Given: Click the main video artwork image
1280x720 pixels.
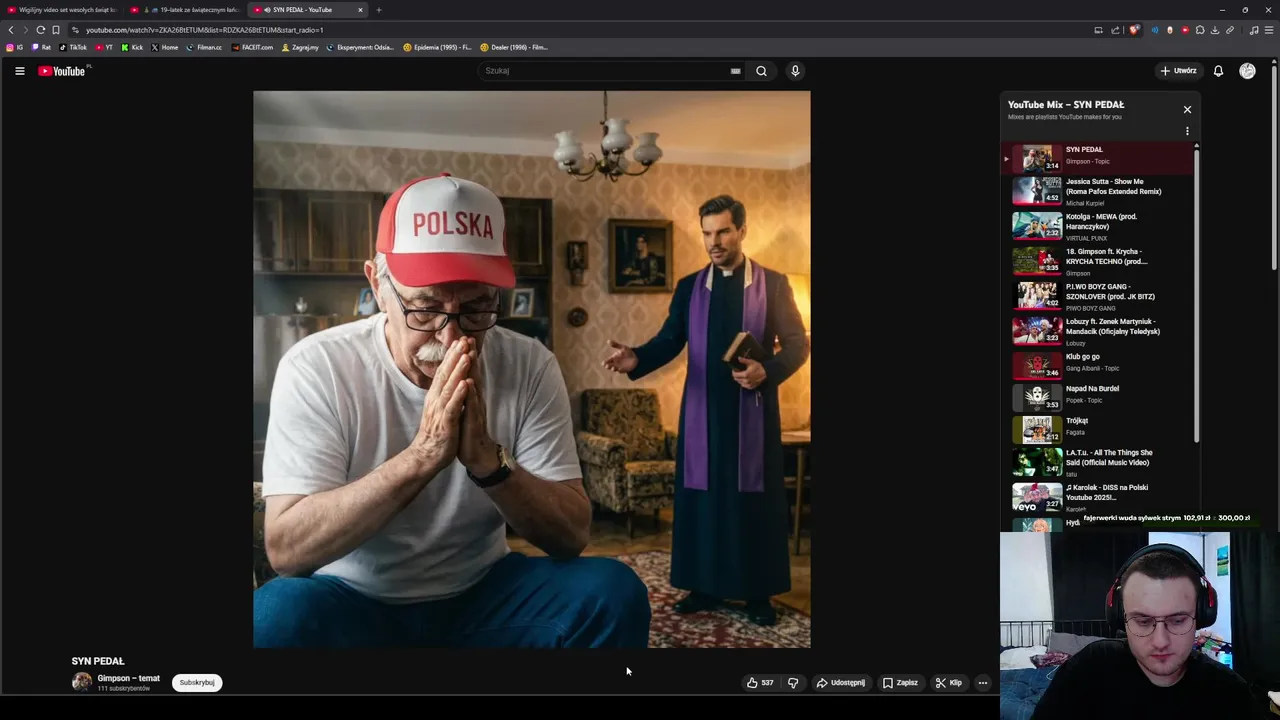Looking at the screenshot, I should (532, 369).
